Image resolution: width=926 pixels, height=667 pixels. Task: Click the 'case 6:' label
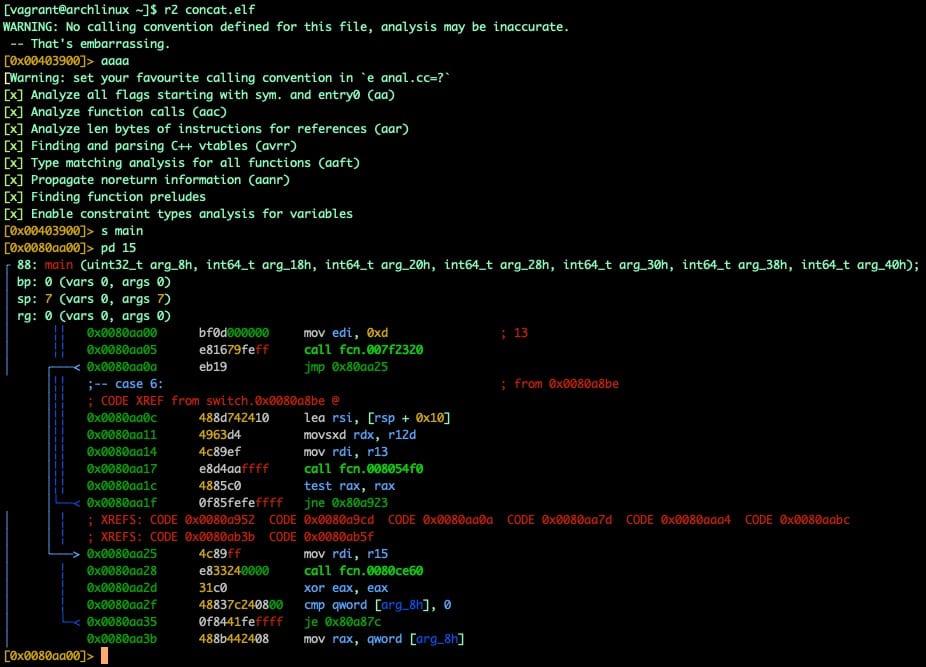(x=130, y=384)
